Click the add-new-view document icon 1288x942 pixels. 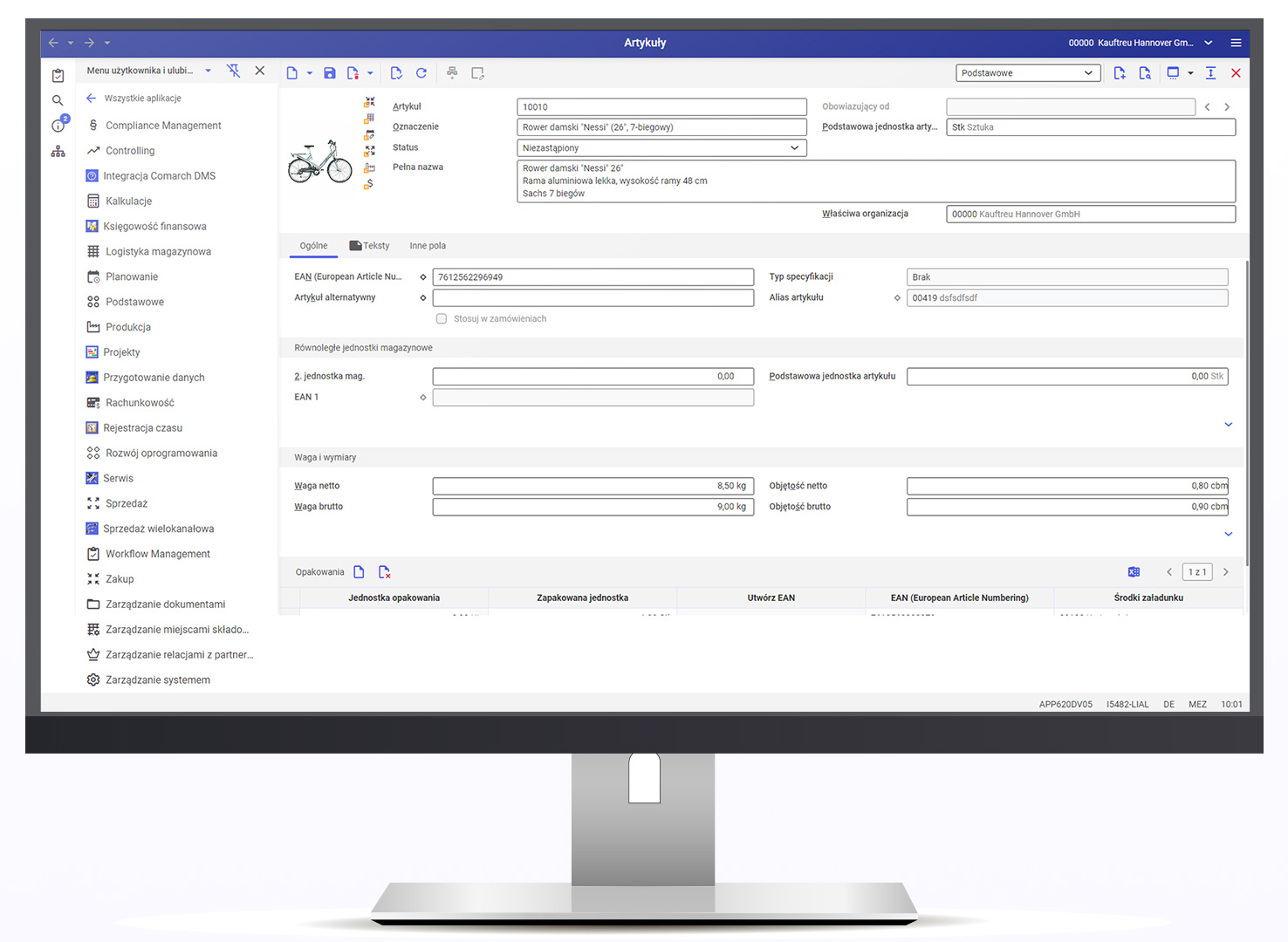click(1120, 73)
